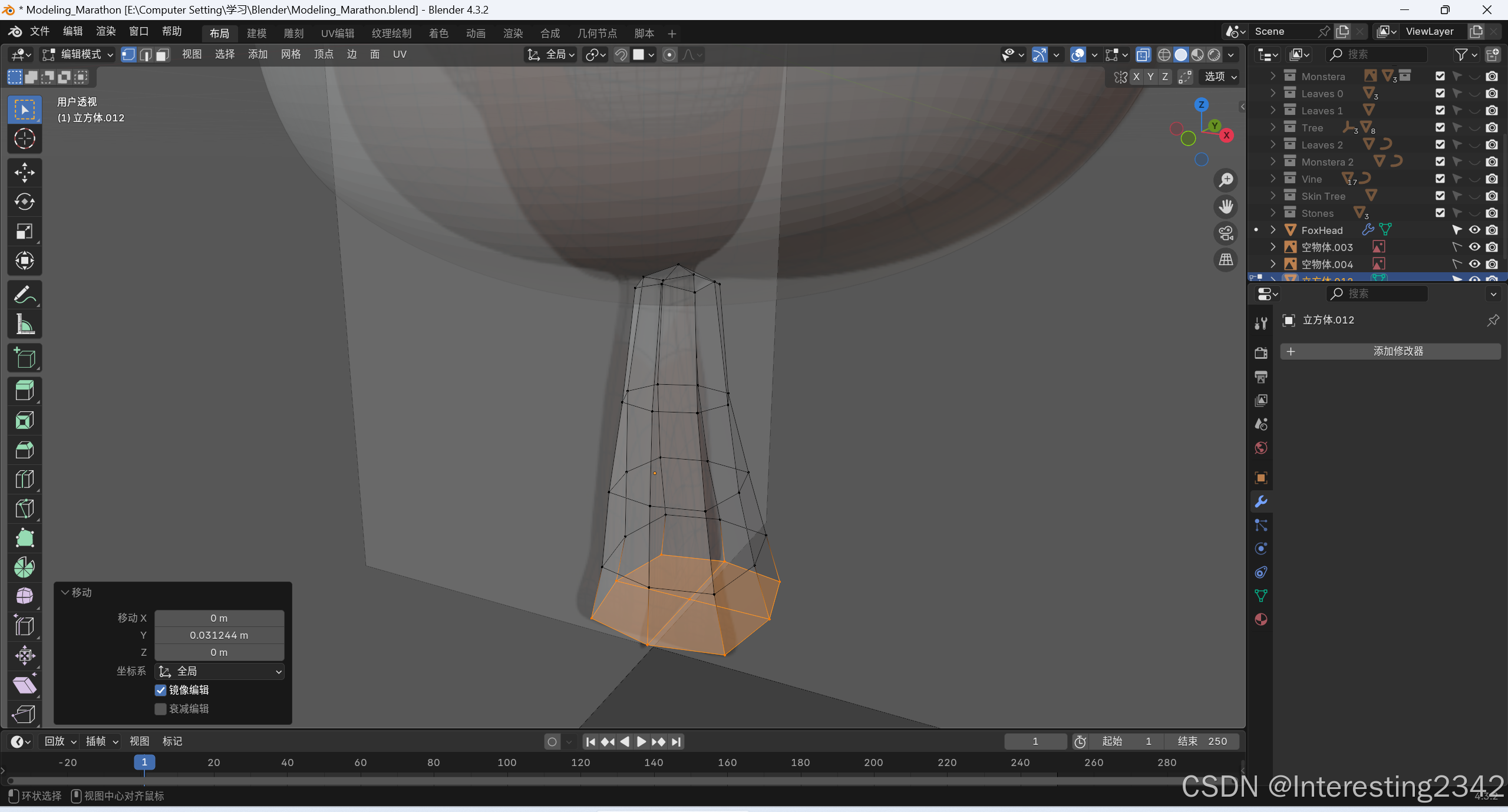This screenshot has width=1508, height=812.
Task: Switch to the UV编辑 workspace tab
Action: [337, 33]
